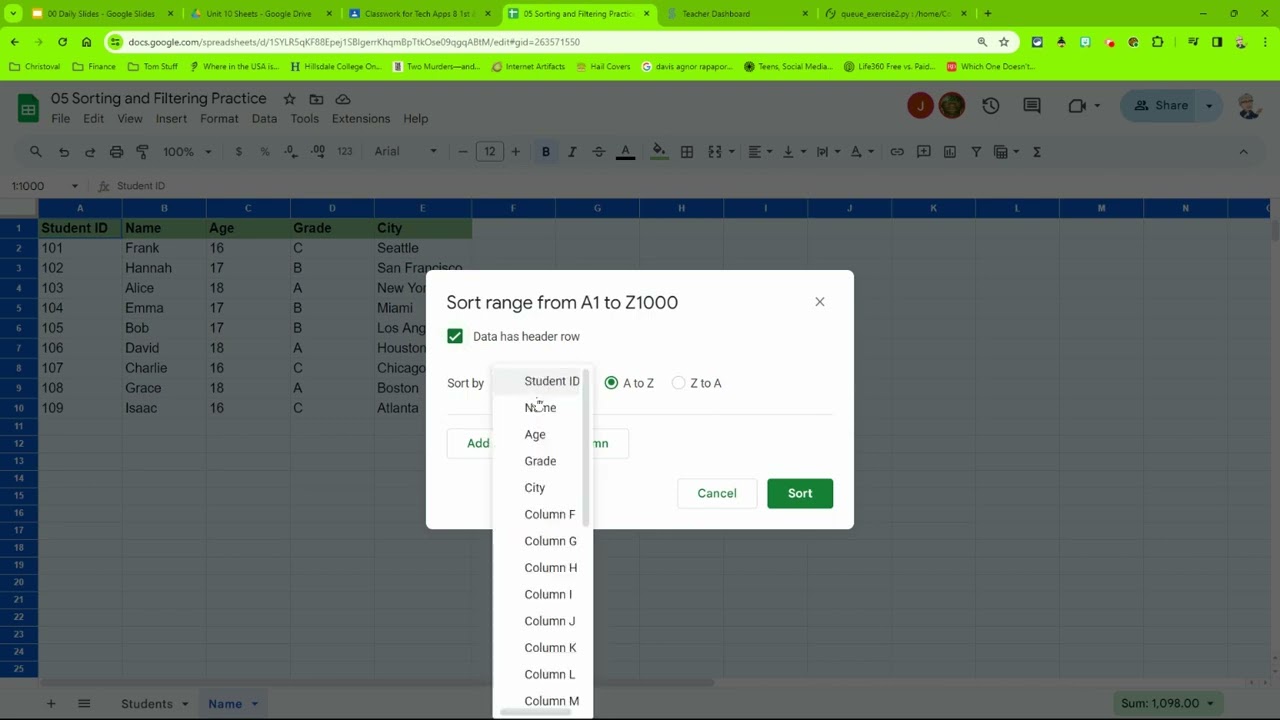Apply currency format dollar icon
Image resolution: width=1280 pixels, height=720 pixels.
click(x=238, y=152)
